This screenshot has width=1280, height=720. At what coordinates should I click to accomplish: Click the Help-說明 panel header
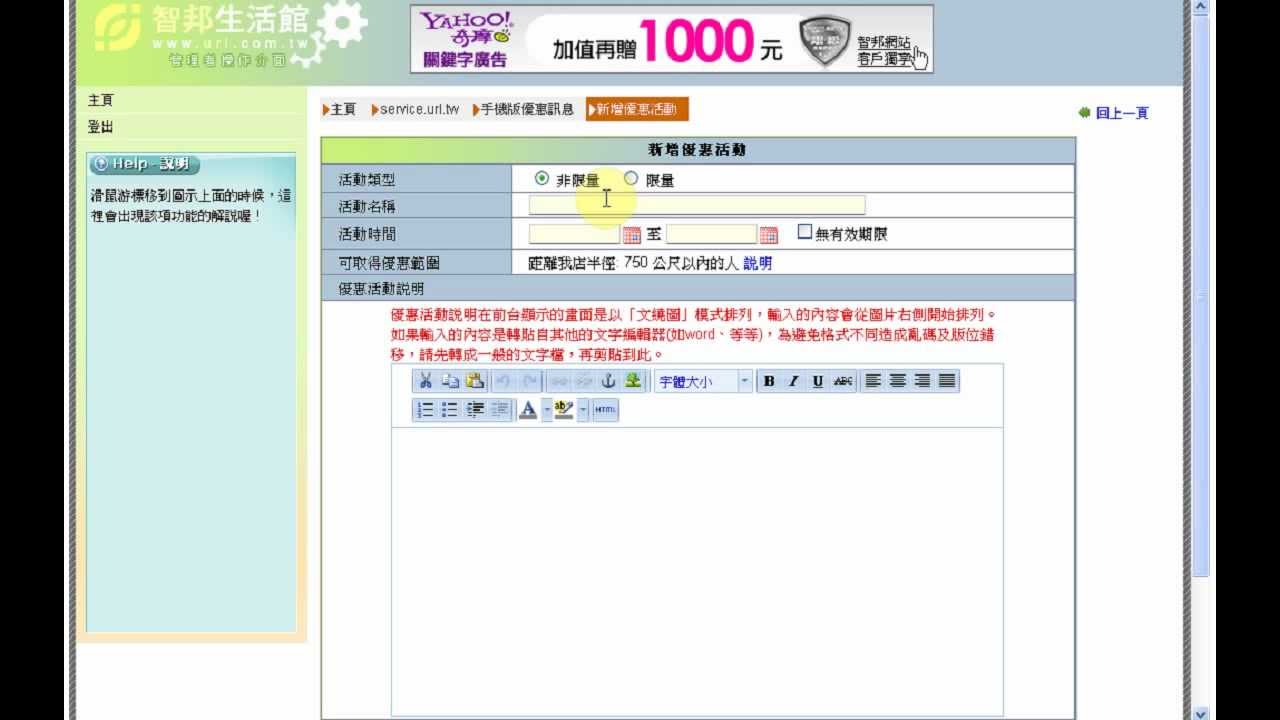coord(145,164)
